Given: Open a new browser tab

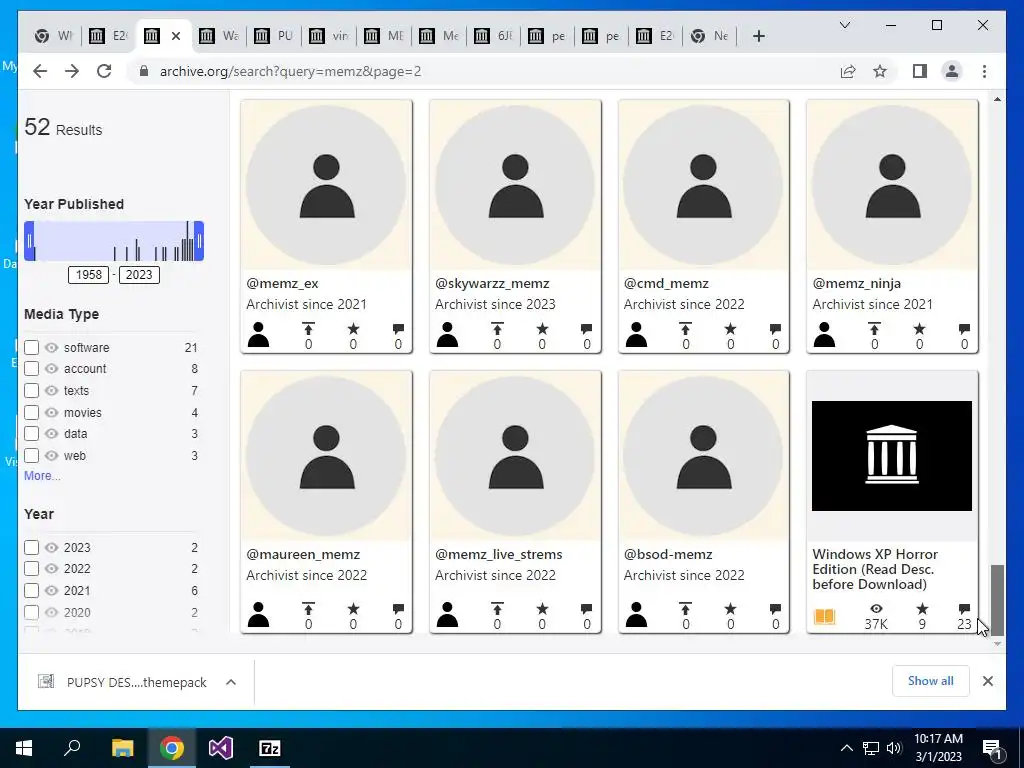Looking at the screenshot, I should point(758,37).
